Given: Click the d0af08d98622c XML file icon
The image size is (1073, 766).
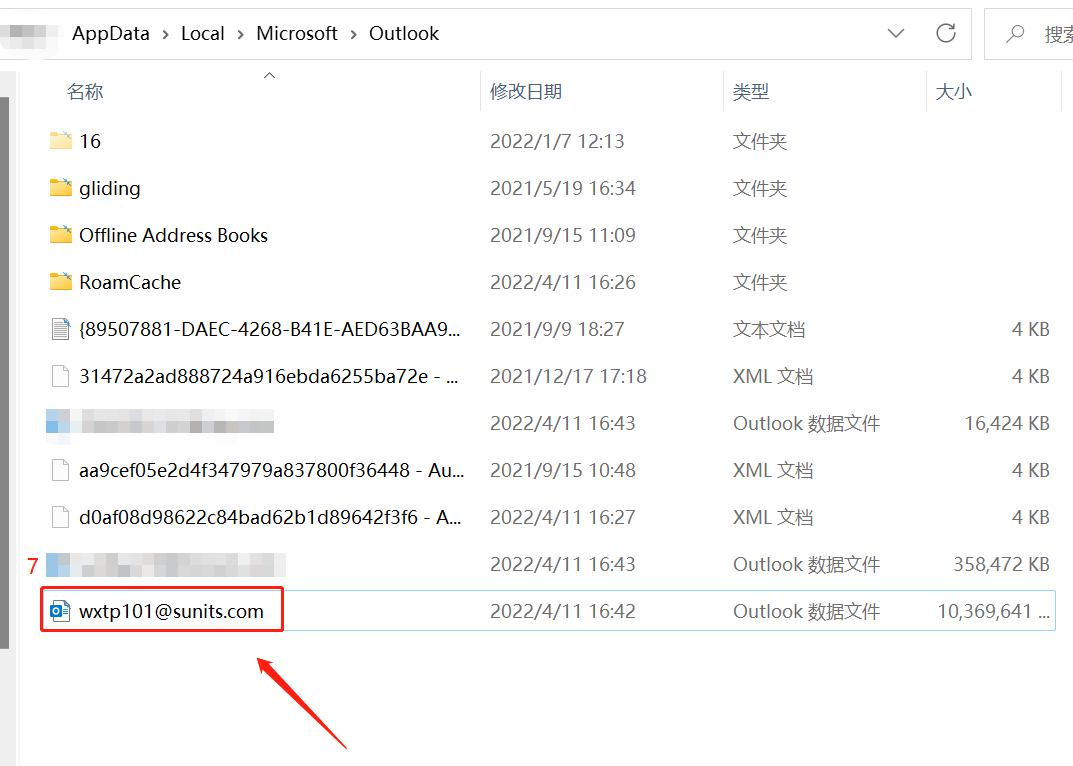Looking at the screenshot, I should pos(61,517).
